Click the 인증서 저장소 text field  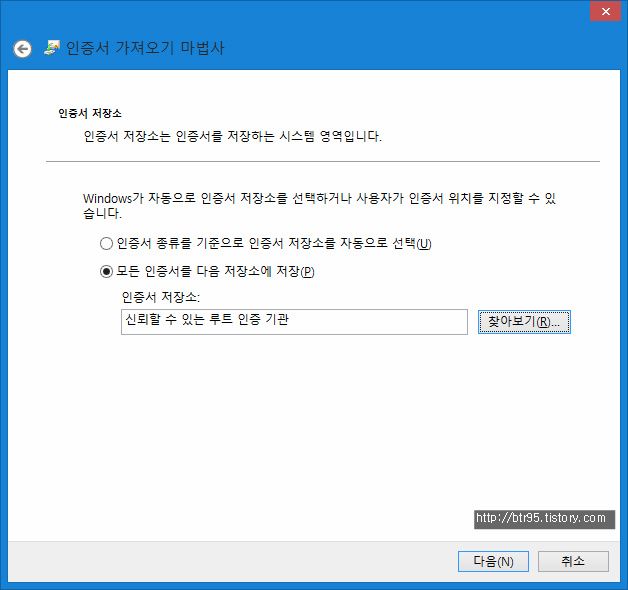pos(294,322)
